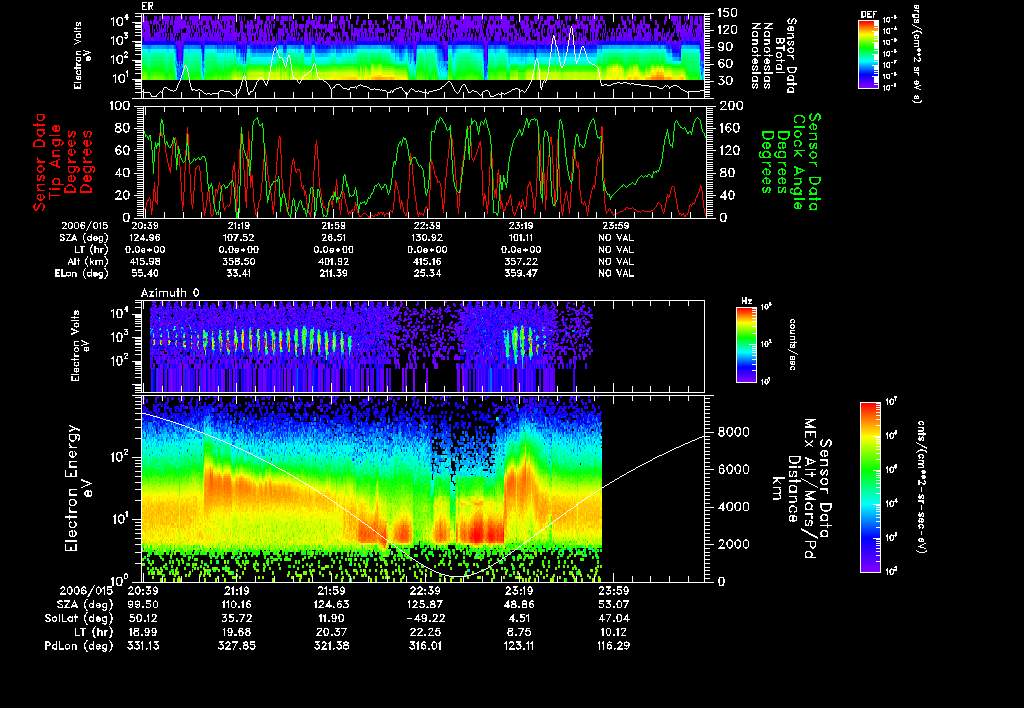This screenshot has width=1024, height=708.
Task: Select SolLat value 50.12
Action: click(x=143, y=619)
